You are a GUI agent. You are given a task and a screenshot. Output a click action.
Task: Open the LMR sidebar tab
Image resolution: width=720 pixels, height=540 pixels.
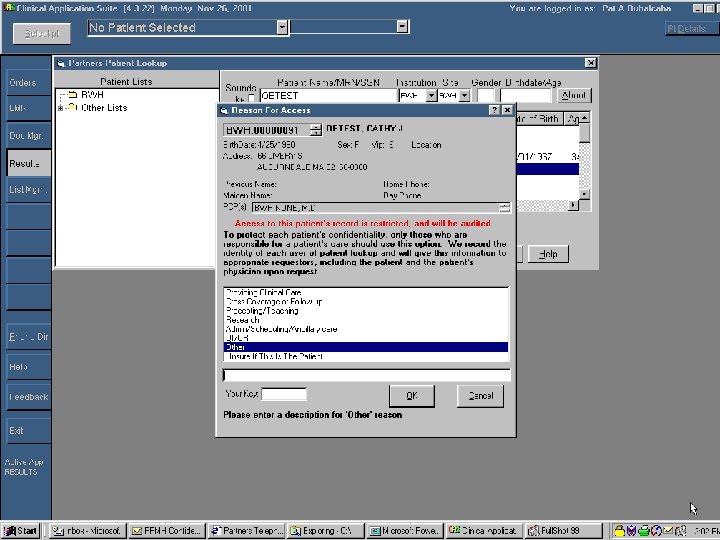point(28,108)
